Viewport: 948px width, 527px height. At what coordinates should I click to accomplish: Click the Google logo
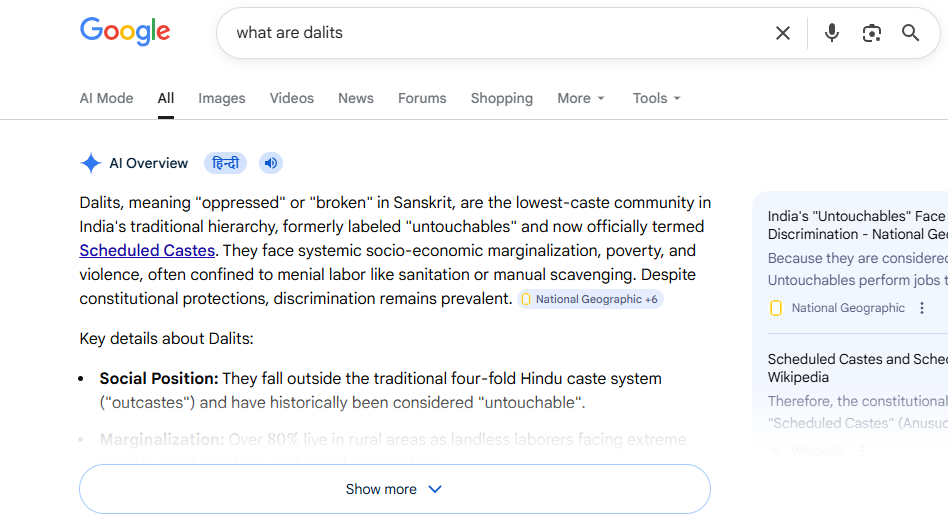125,31
